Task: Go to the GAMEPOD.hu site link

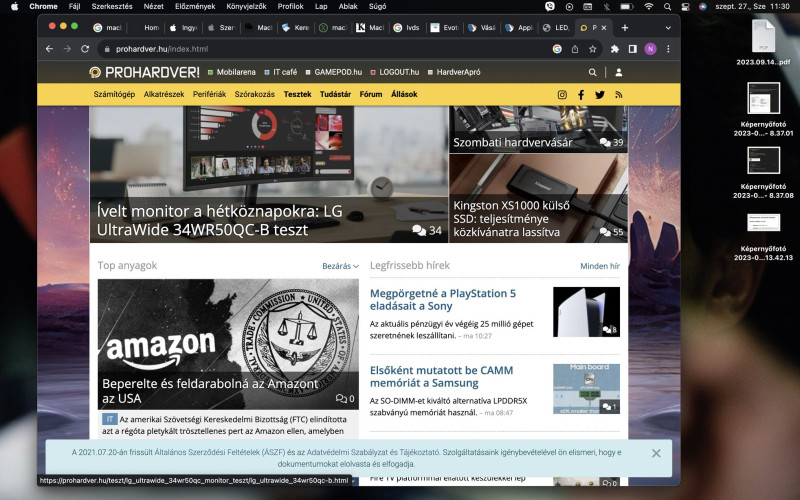Action: pyautogui.click(x=334, y=72)
